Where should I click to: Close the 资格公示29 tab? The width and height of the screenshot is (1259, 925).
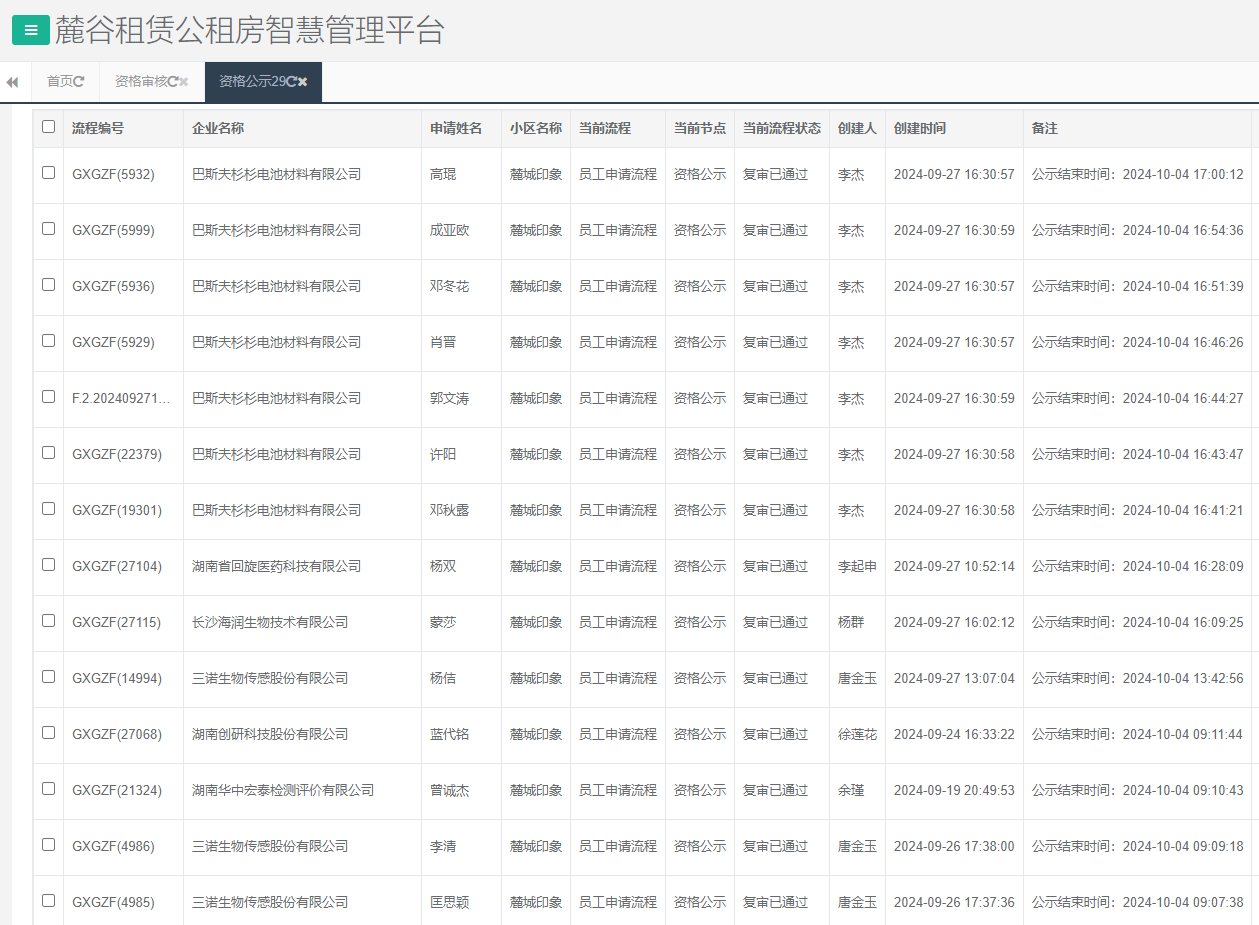pos(303,81)
